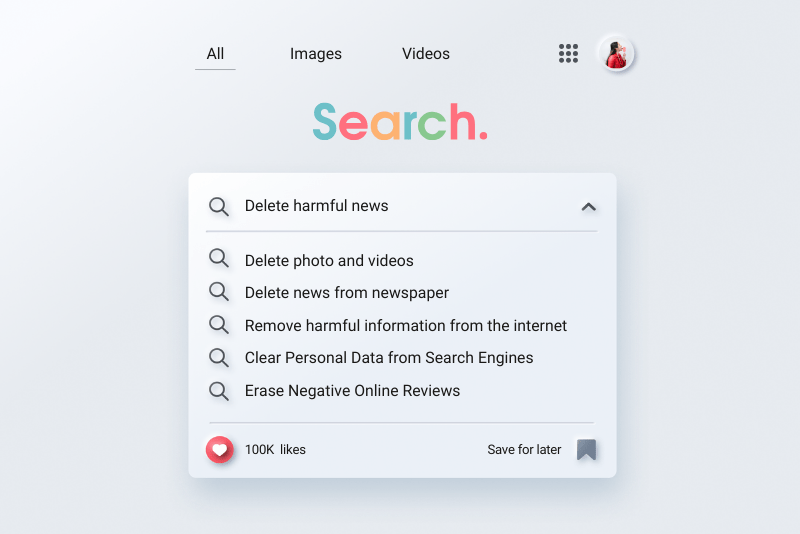Click the 100K likes count
Image resolution: width=800 pixels, height=534 pixels.
[x=275, y=449]
